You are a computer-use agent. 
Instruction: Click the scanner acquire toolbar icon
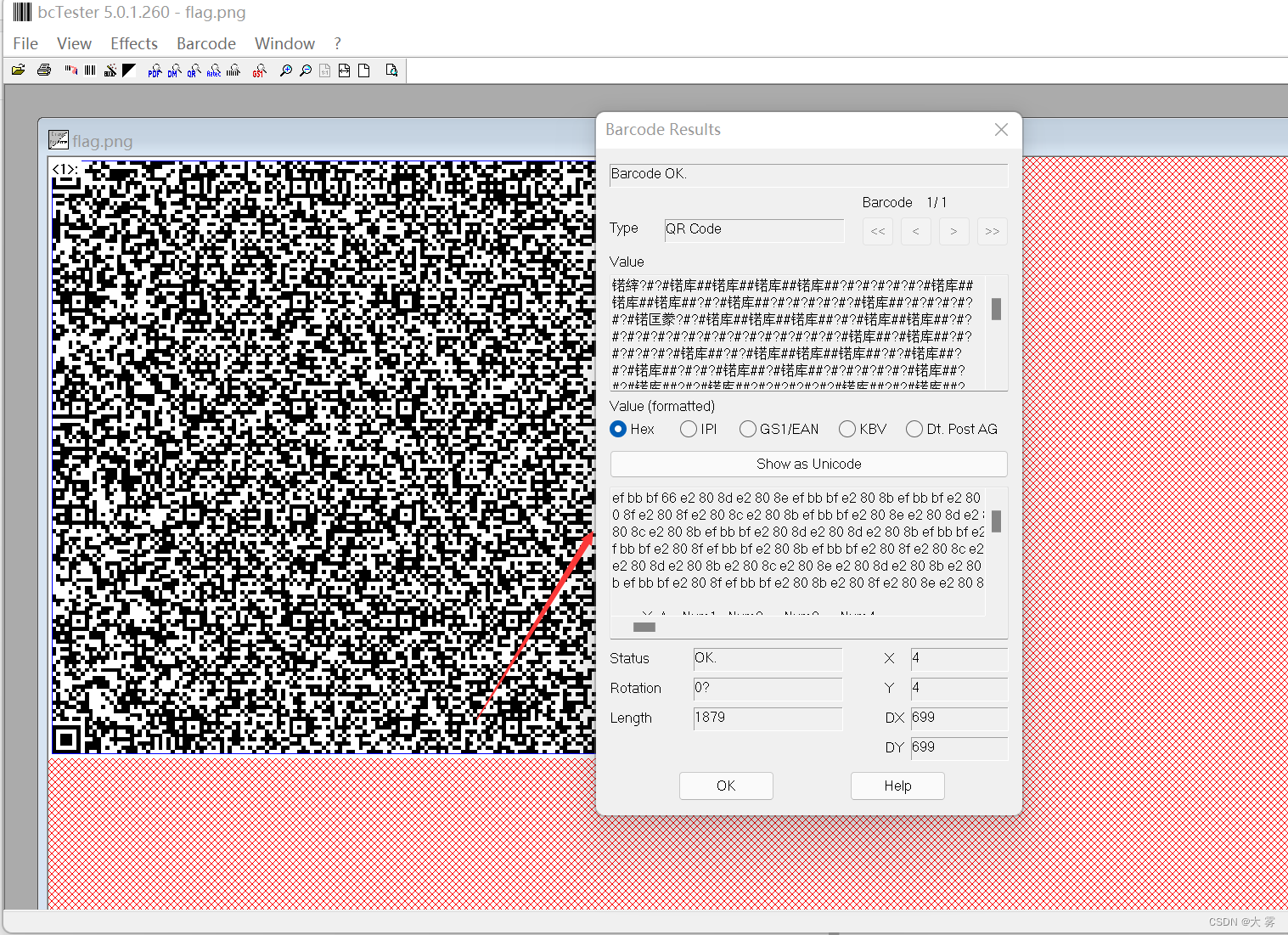70,70
